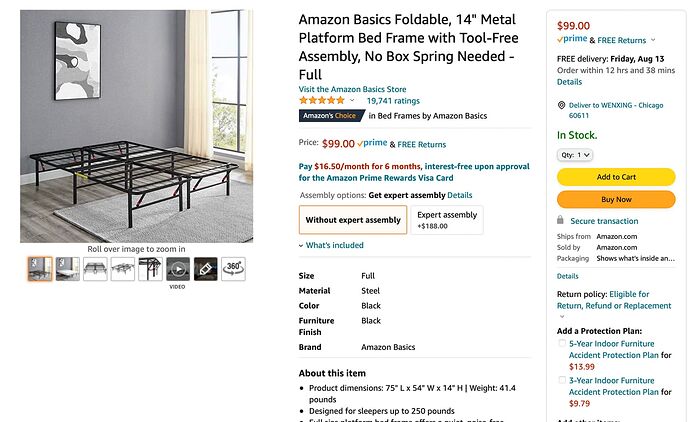The height and width of the screenshot is (422, 690).
Task: Select Without expert assembly option
Action: pyautogui.click(x=353, y=219)
